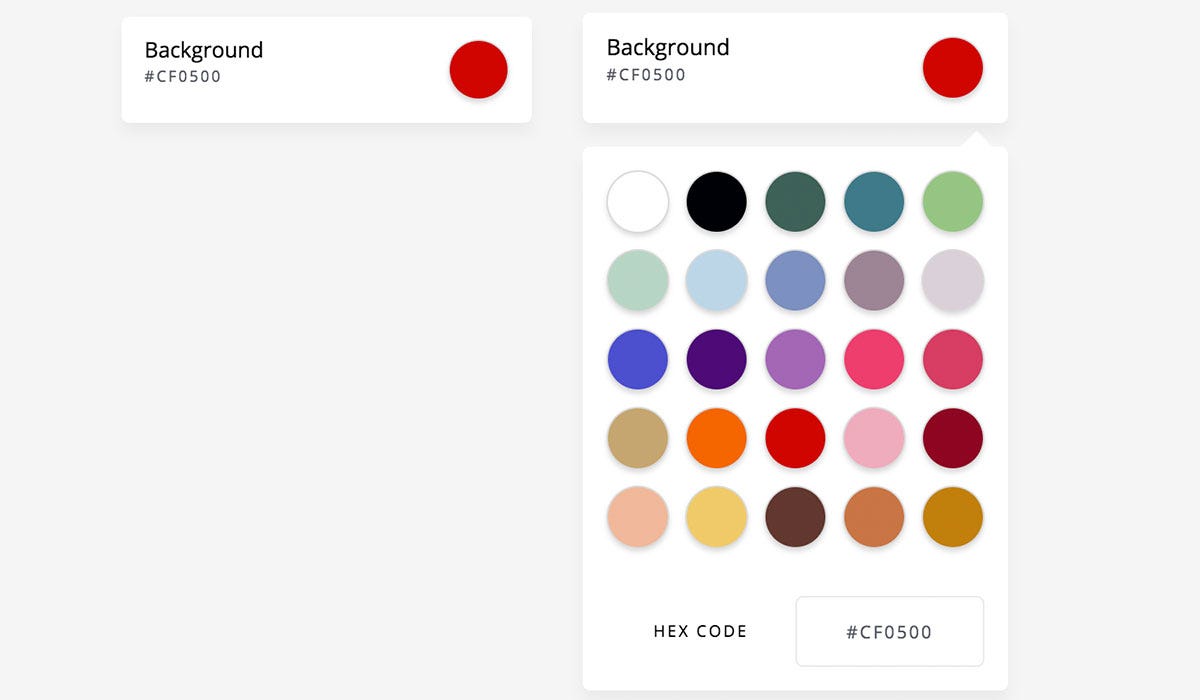Select the dark maroon color swatch

coord(952,438)
